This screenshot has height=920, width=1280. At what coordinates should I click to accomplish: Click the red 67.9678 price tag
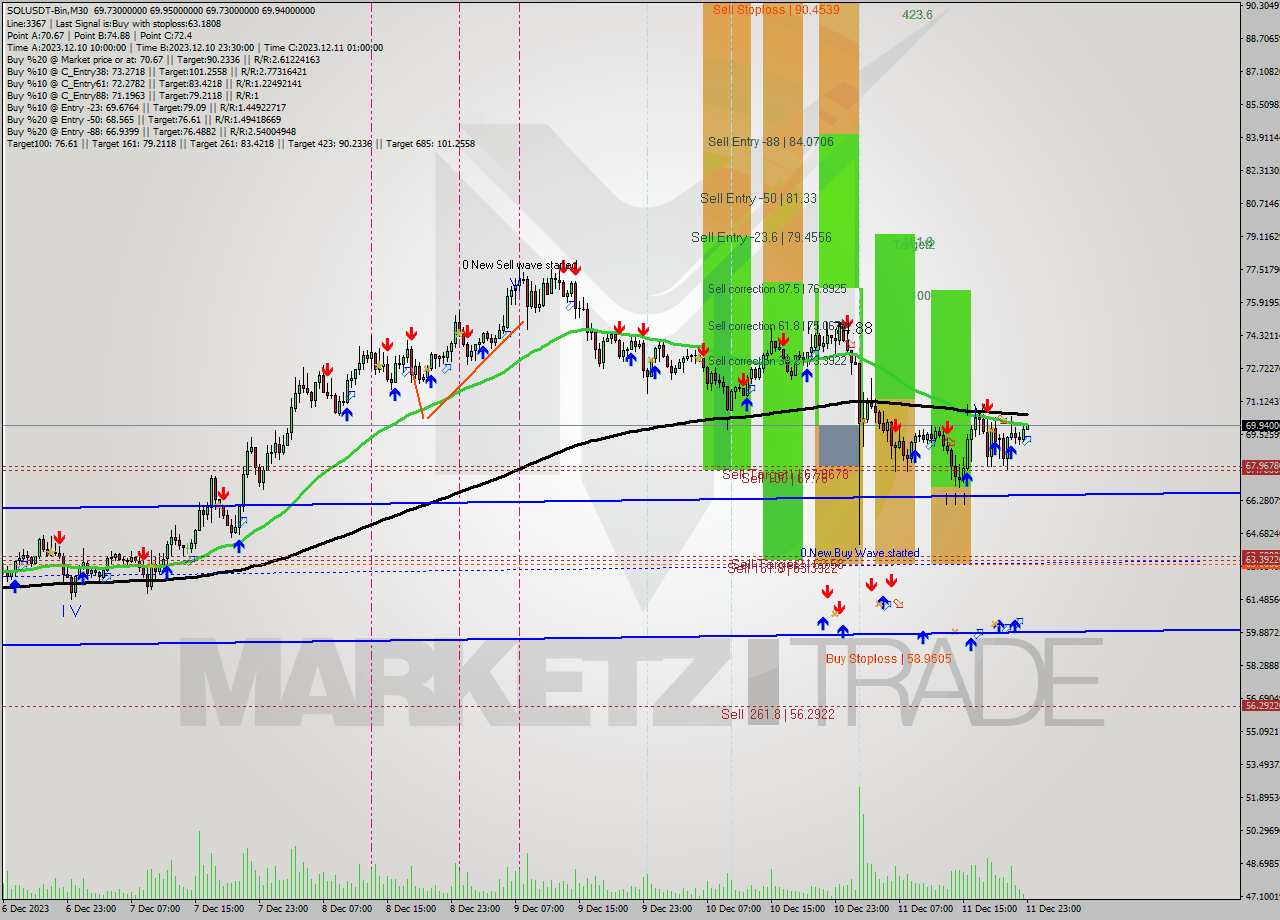[x=1261, y=466]
